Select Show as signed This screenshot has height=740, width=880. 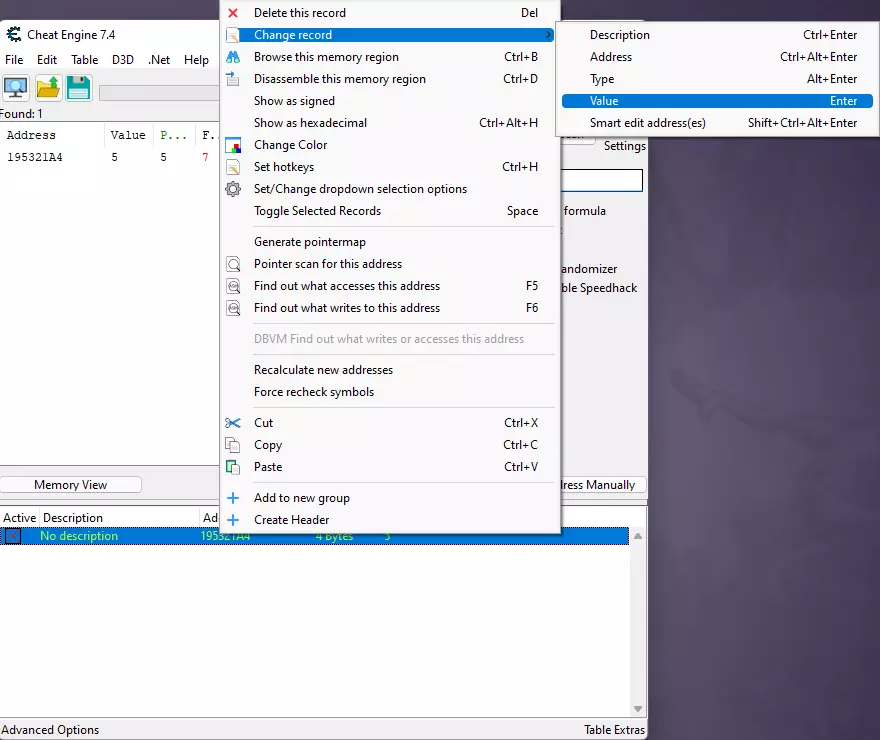pos(390,101)
